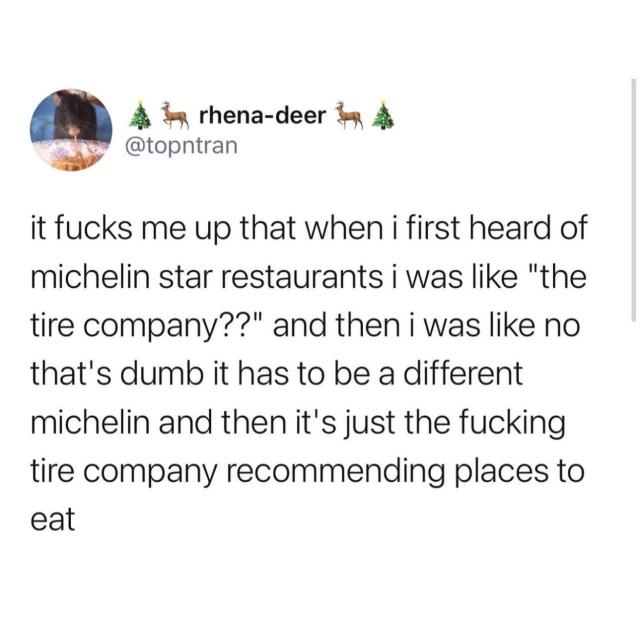Click the deer emoji left of rhena-deer

pos(174,114)
